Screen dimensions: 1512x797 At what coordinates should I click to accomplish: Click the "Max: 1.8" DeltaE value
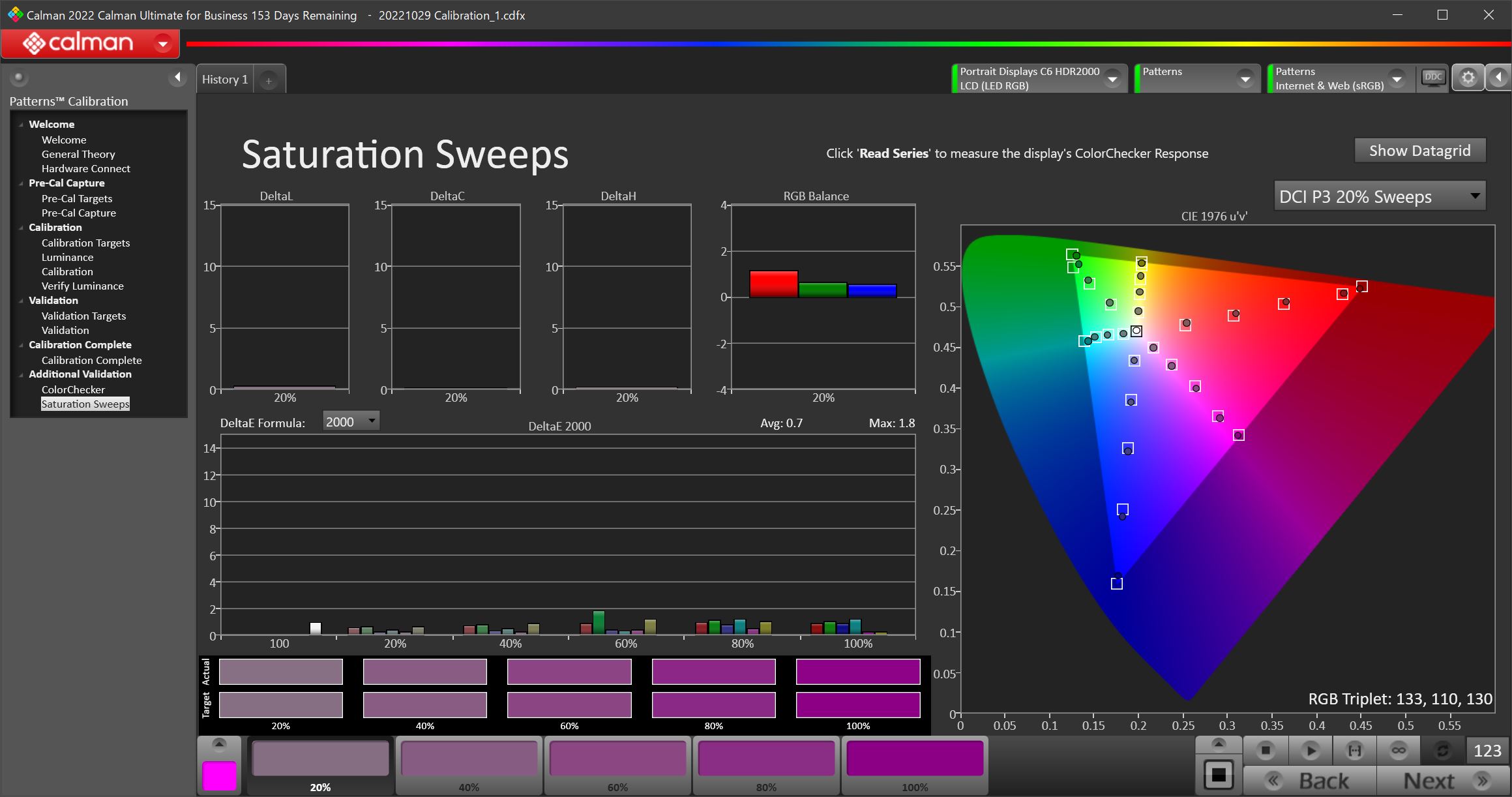891,423
